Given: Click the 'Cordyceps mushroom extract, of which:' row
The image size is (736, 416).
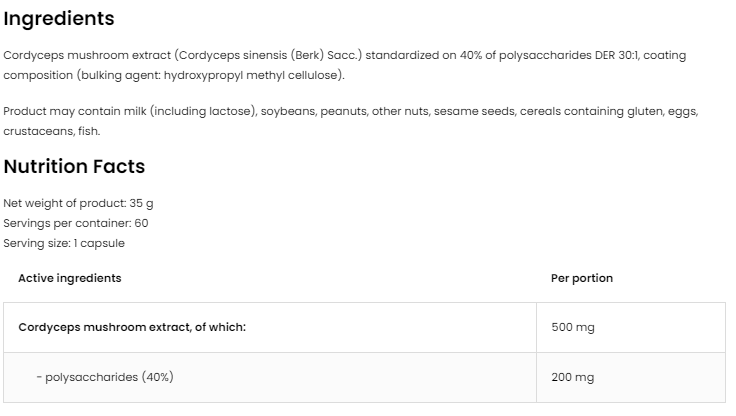Looking at the screenshot, I should tap(132, 327).
